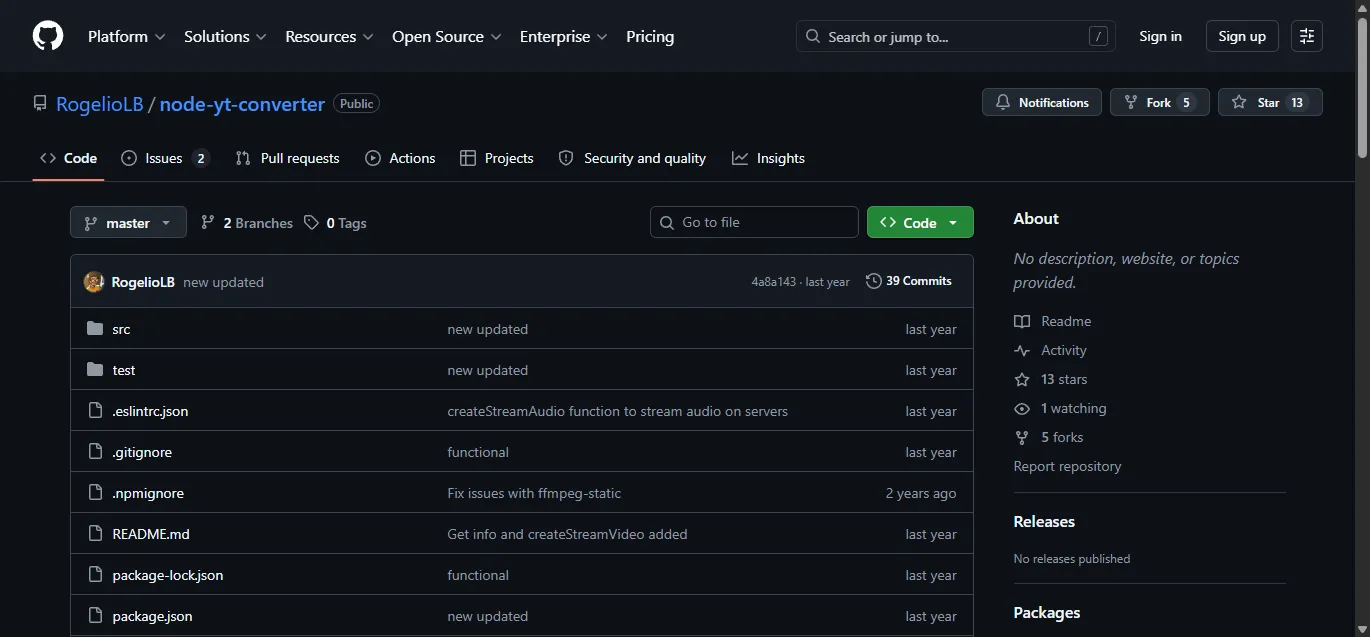Image resolution: width=1370 pixels, height=637 pixels.
Task: Click the .npmignore file icon
Action: (95, 493)
